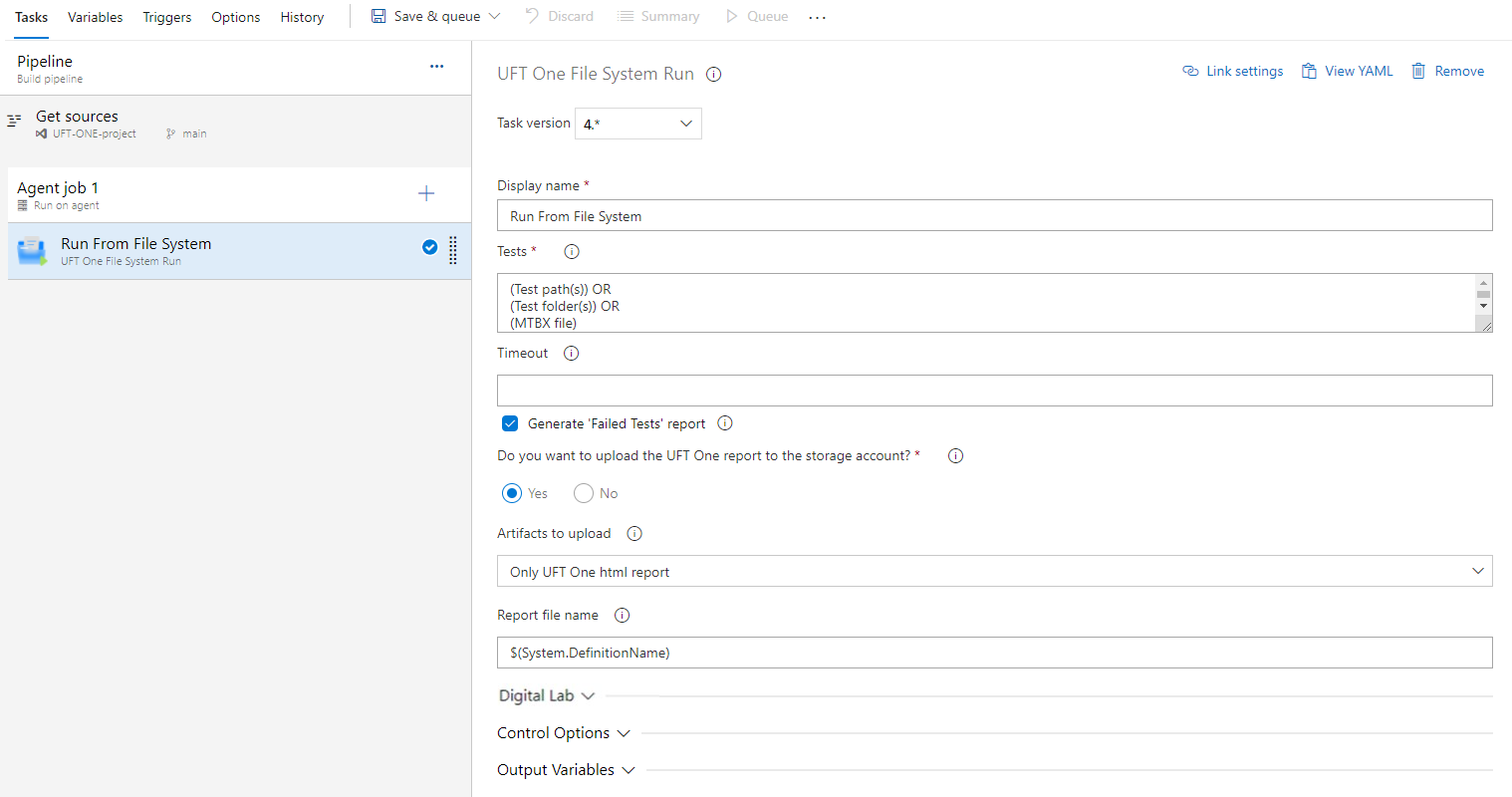Click the Timeout input field

(994, 391)
